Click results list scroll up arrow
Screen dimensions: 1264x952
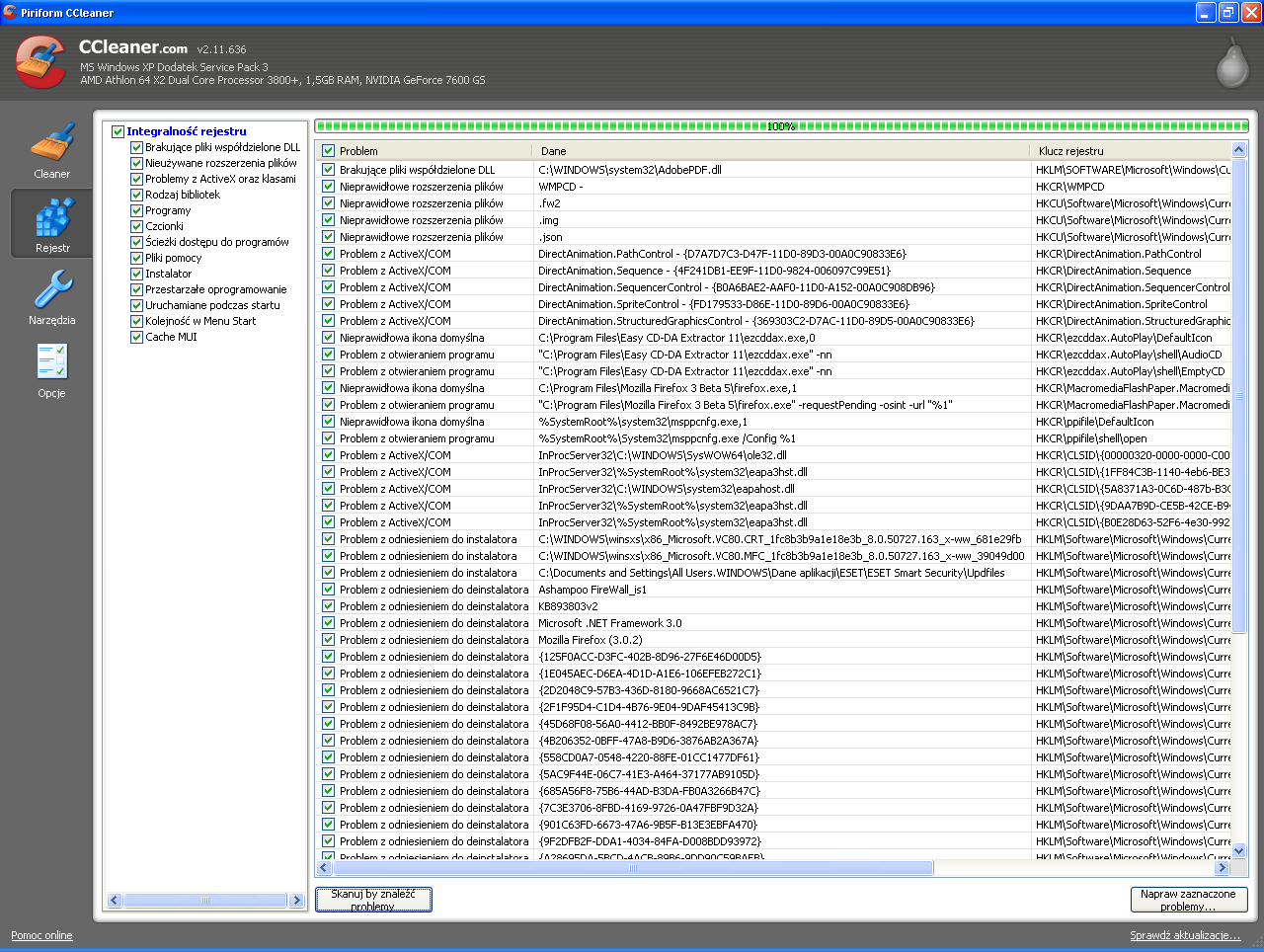(x=1239, y=150)
